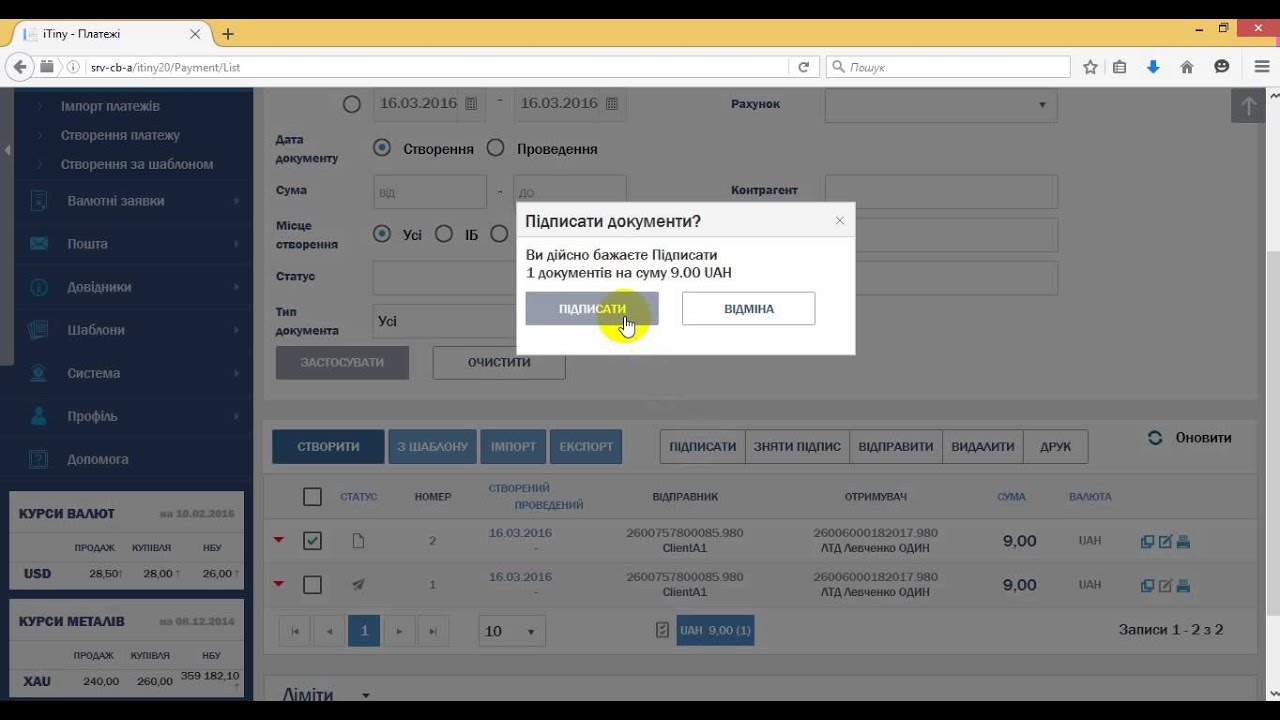Screen dimensions: 1280x720
Task: Click the Контрагент input field
Action: click(x=941, y=192)
